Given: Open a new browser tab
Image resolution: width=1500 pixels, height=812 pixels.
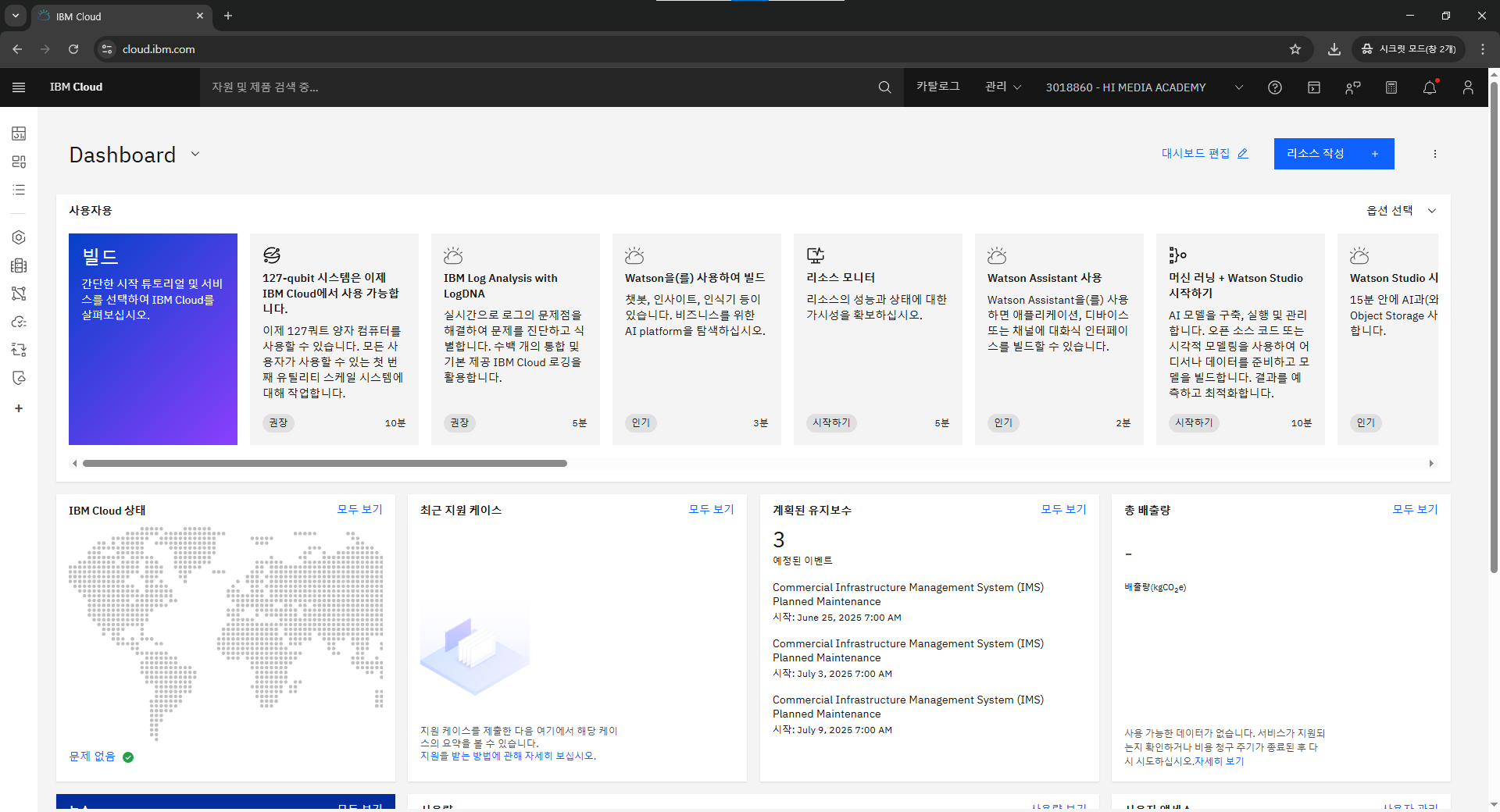Looking at the screenshot, I should tap(228, 16).
